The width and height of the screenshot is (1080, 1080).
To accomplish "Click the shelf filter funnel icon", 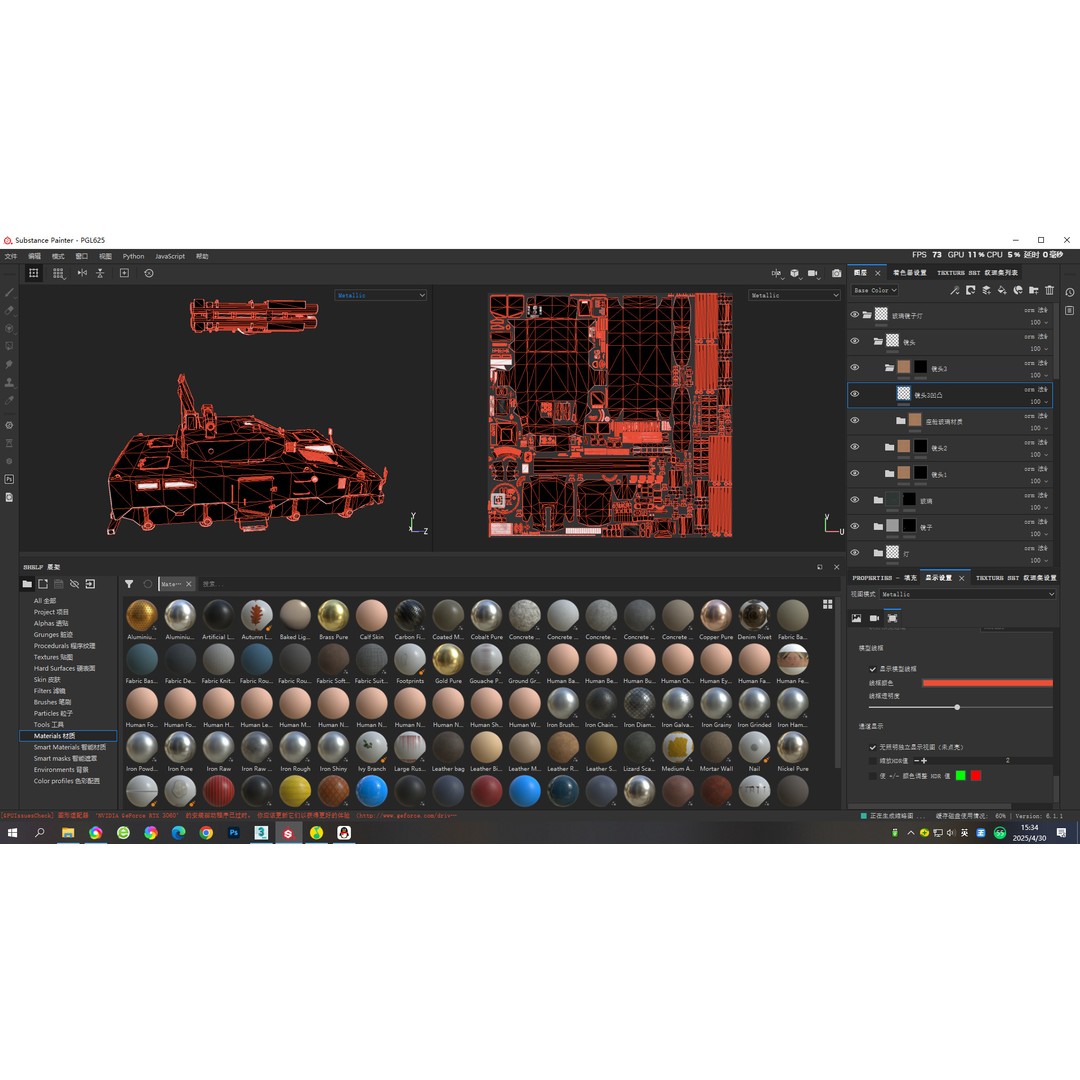I will pos(129,584).
